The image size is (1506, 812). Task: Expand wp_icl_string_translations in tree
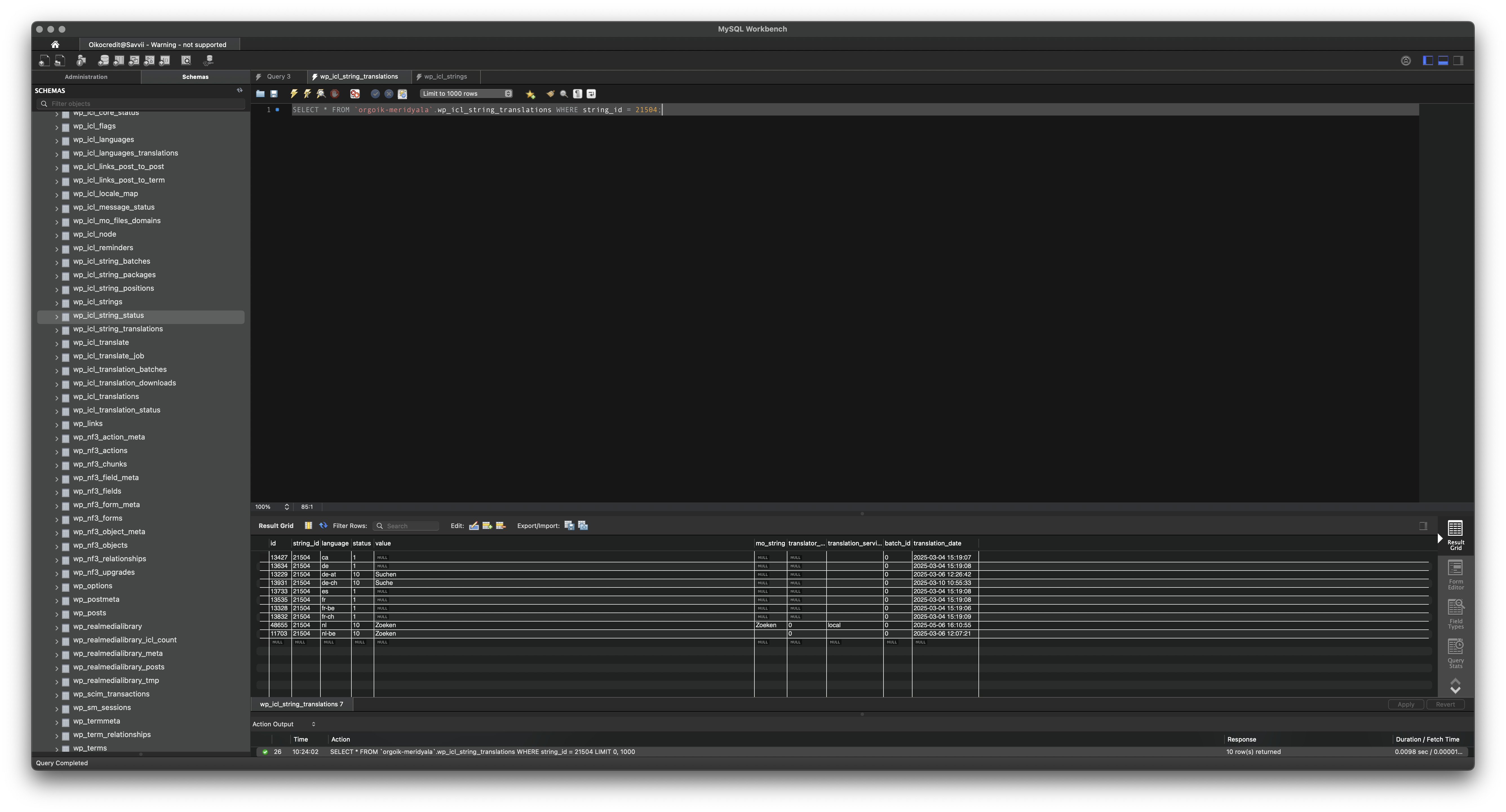pyautogui.click(x=57, y=330)
